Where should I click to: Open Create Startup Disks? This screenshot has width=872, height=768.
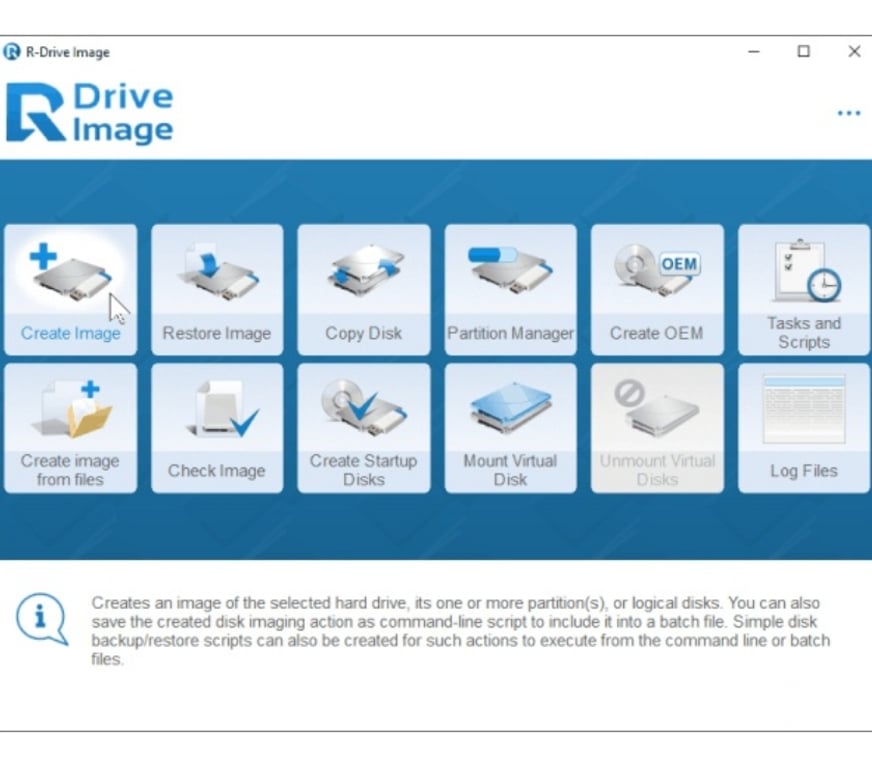coord(364,428)
